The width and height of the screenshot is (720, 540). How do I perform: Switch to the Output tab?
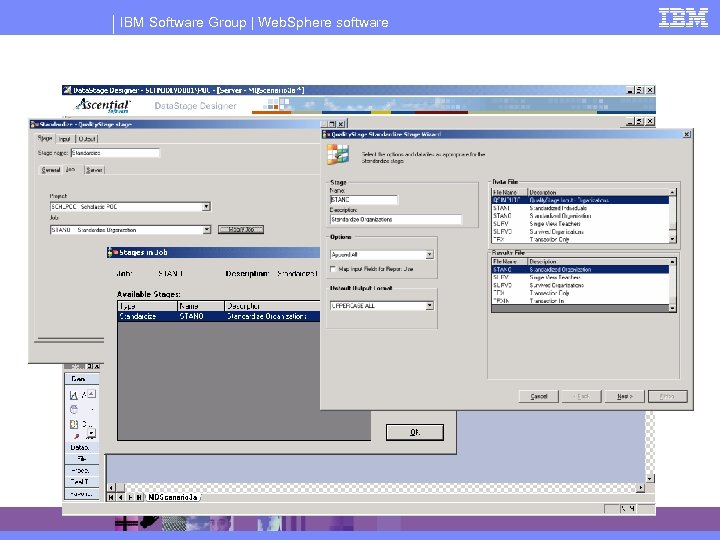[87, 139]
